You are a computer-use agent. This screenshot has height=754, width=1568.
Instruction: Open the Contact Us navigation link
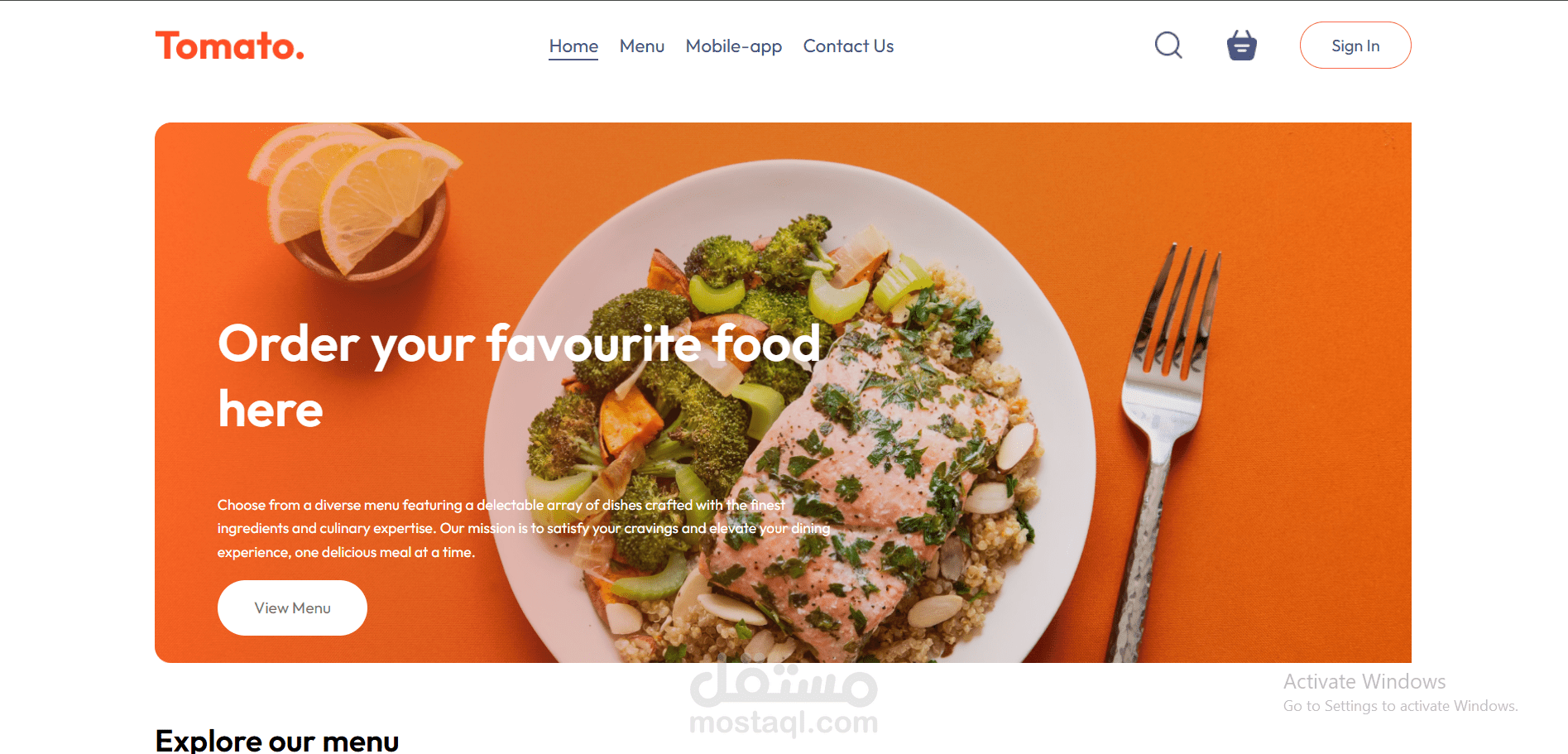click(x=848, y=46)
